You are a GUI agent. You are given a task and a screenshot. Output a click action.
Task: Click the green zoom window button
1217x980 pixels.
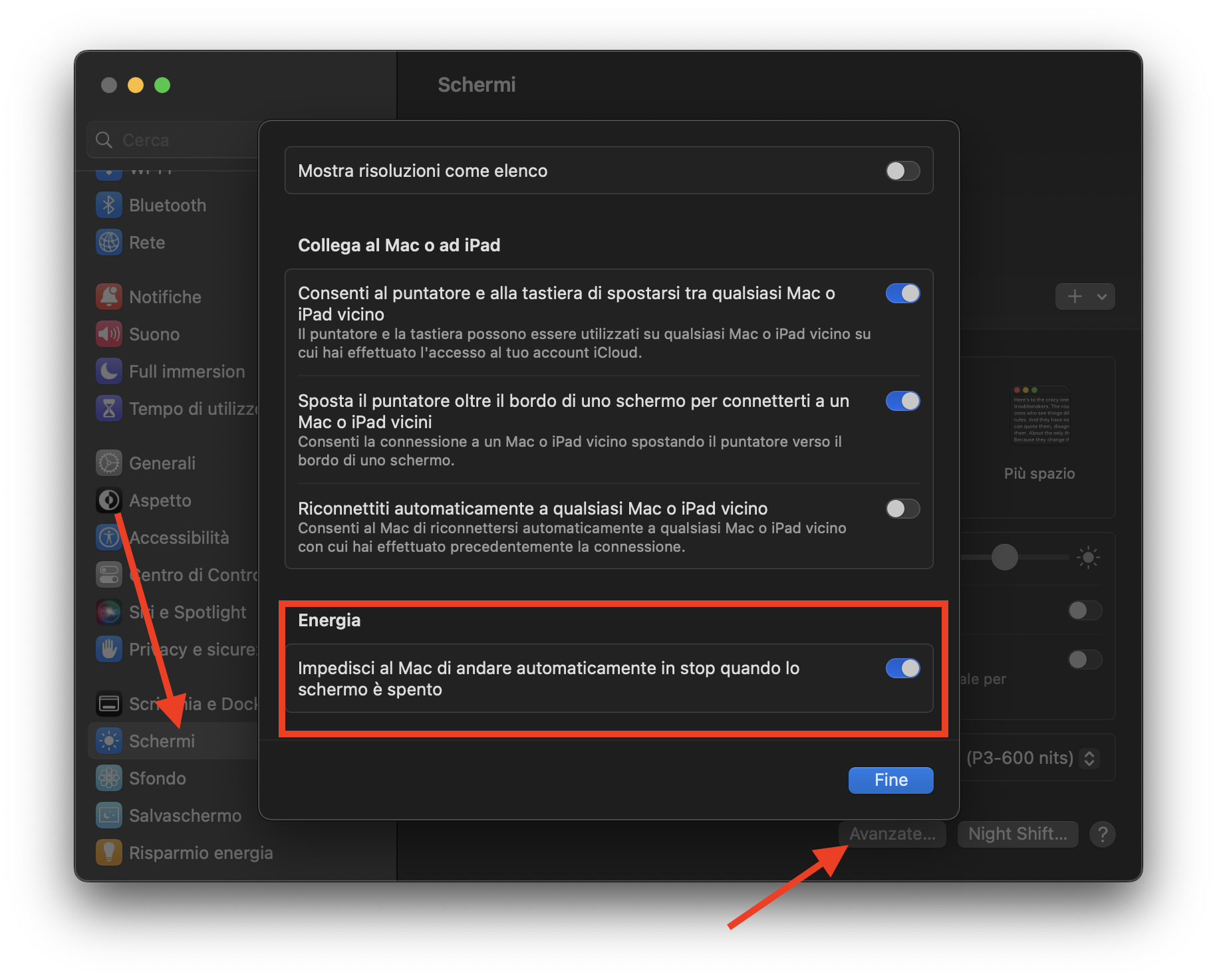(162, 85)
